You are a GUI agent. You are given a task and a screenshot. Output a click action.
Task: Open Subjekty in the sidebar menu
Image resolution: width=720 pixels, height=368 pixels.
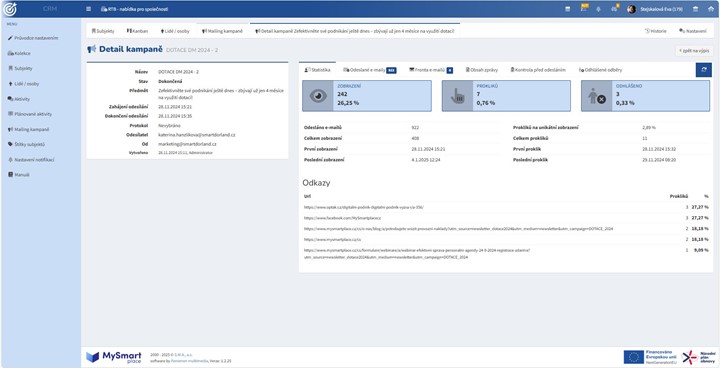point(20,68)
